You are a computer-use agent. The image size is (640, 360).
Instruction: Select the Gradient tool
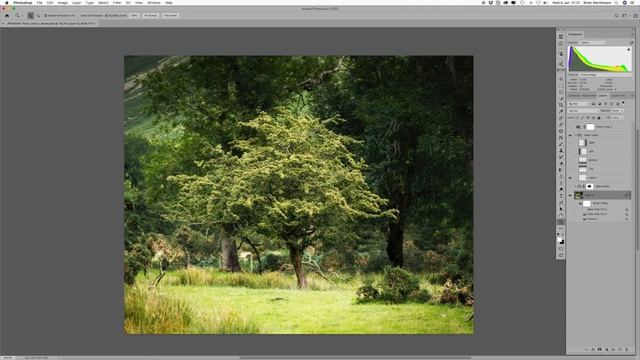click(561, 170)
